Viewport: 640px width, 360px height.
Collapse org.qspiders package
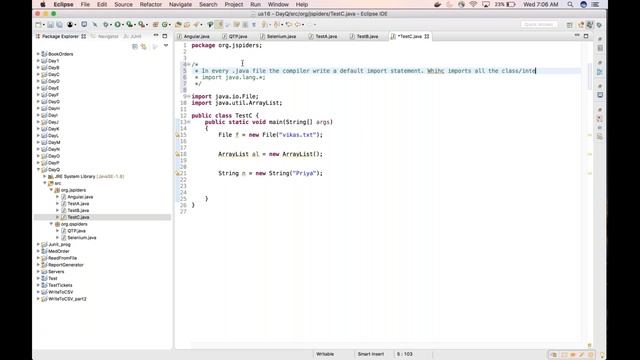pos(51,224)
